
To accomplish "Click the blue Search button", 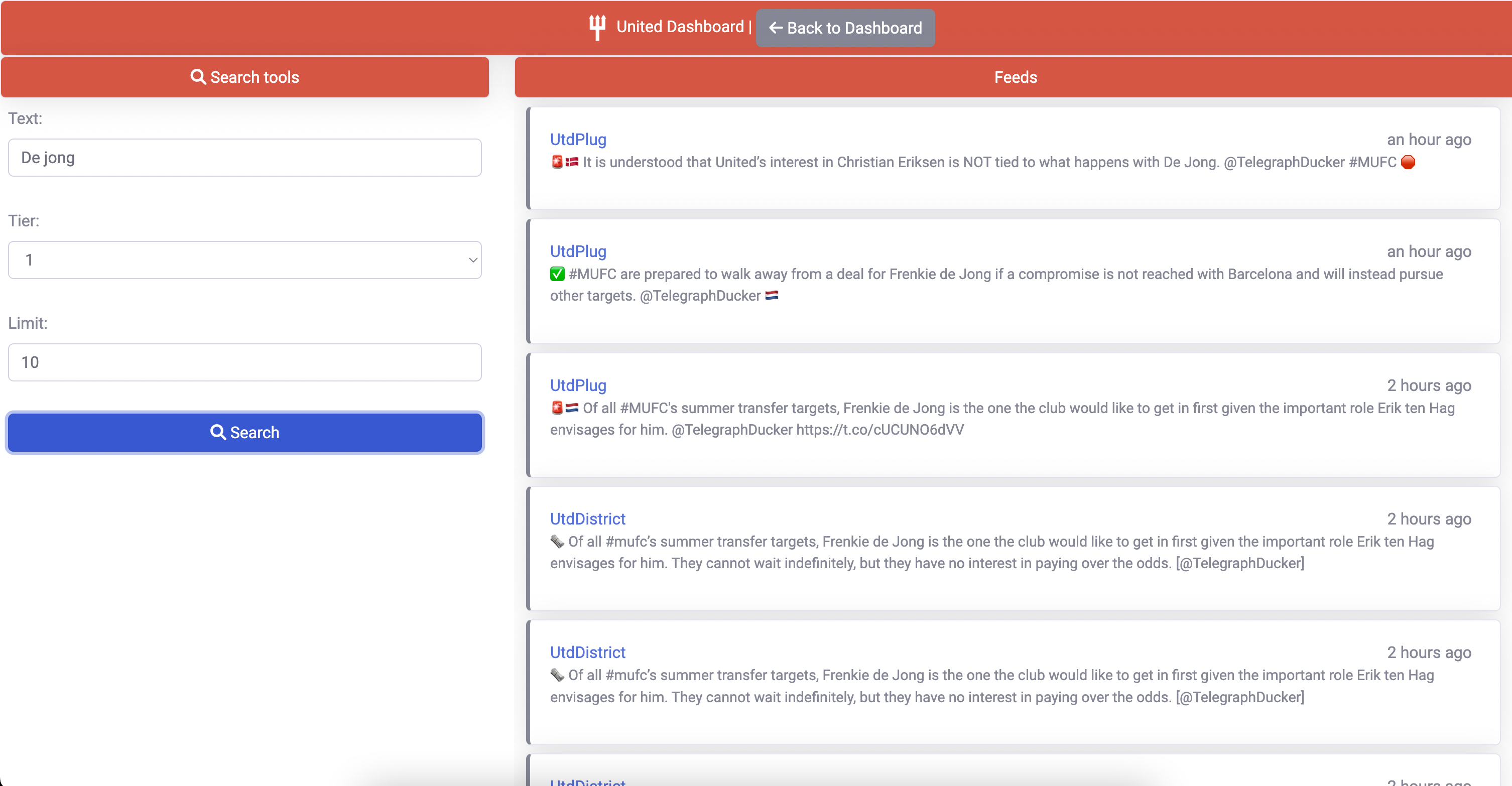I will [x=245, y=433].
